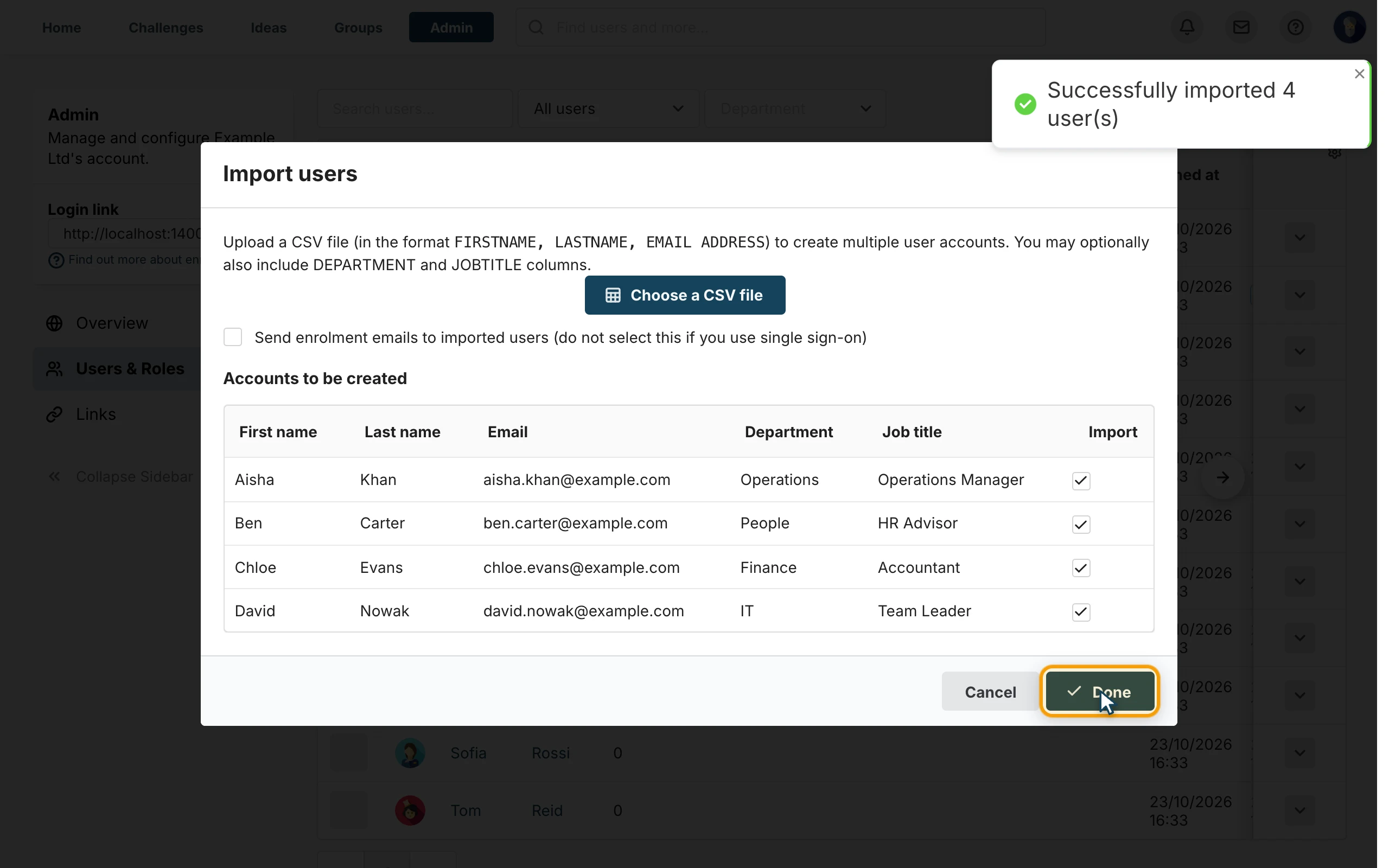Go to the Home tab
This screenshot has height=868, width=1389.
pos(61,27)
